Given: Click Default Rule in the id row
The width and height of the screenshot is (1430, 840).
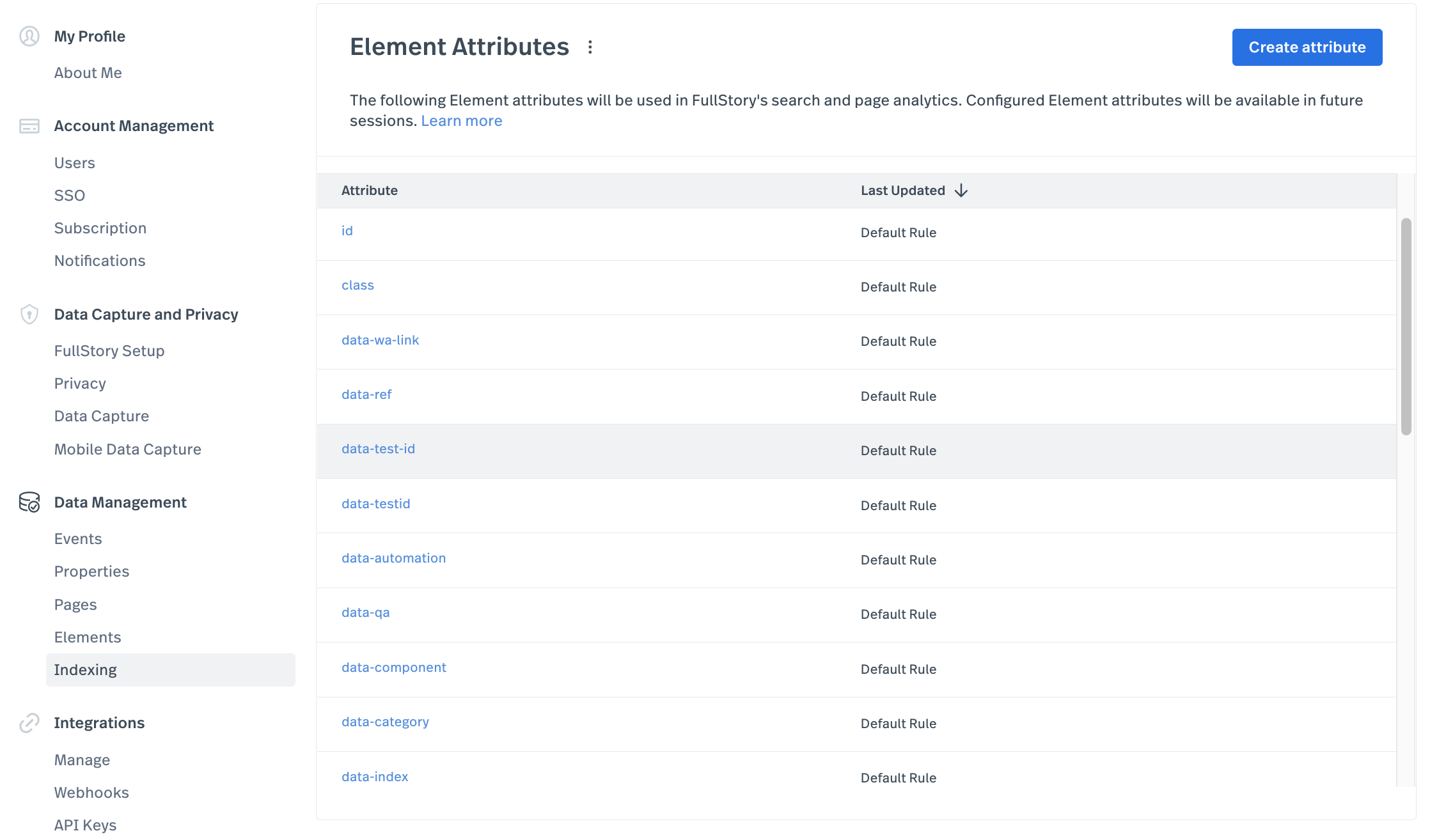Looking at the screenshot, I should [899, 233].
